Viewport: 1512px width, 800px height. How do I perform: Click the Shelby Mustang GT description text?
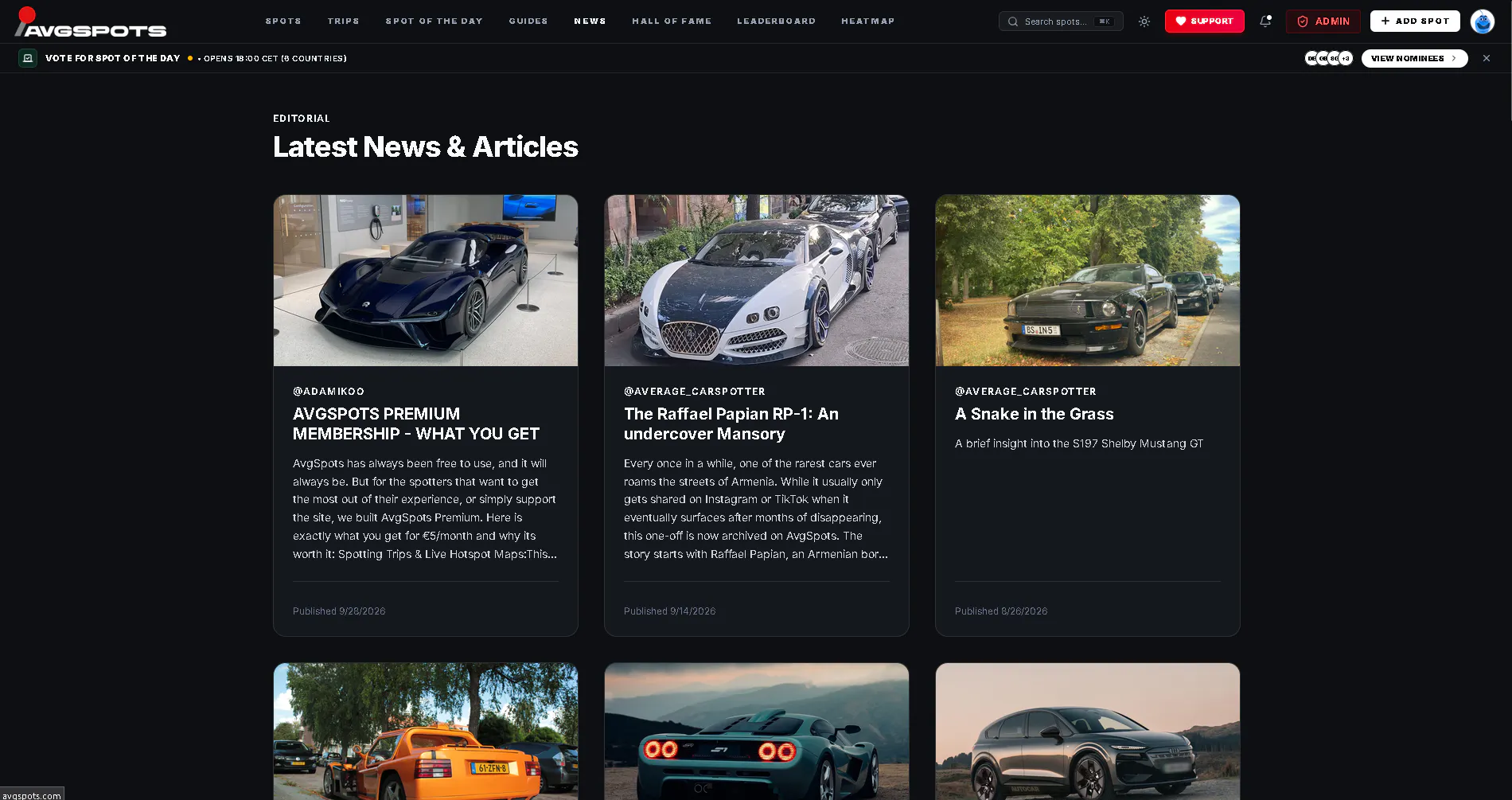click(1079, 443)
